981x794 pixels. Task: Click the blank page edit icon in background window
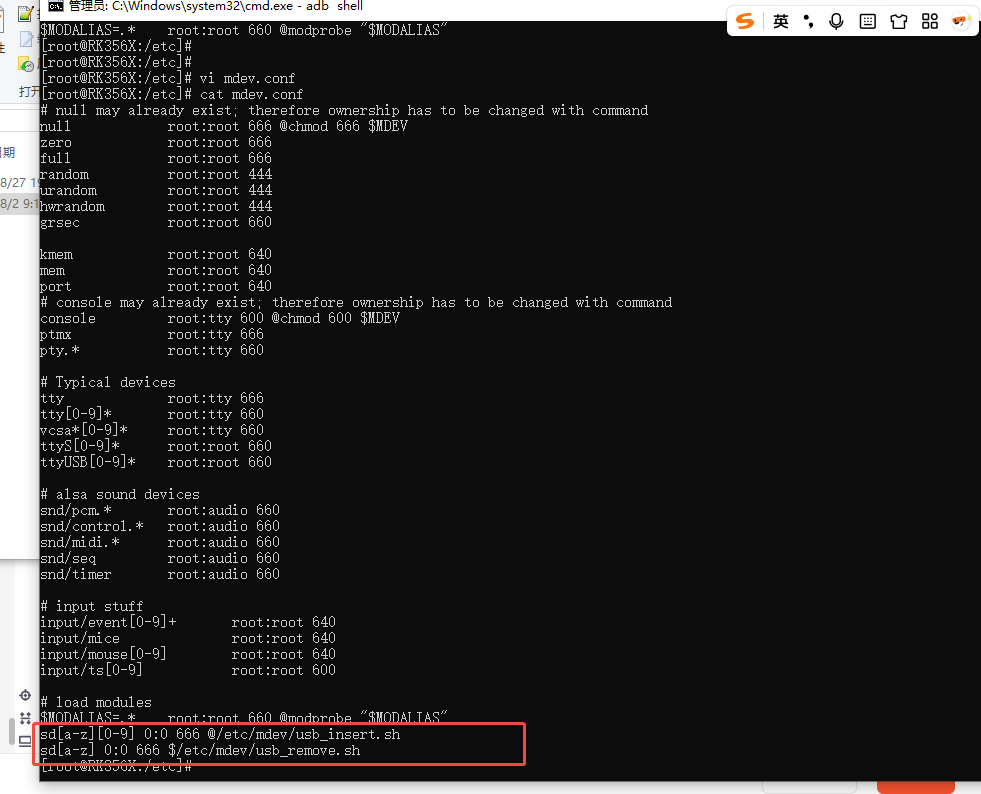click(x=26, y=39)
